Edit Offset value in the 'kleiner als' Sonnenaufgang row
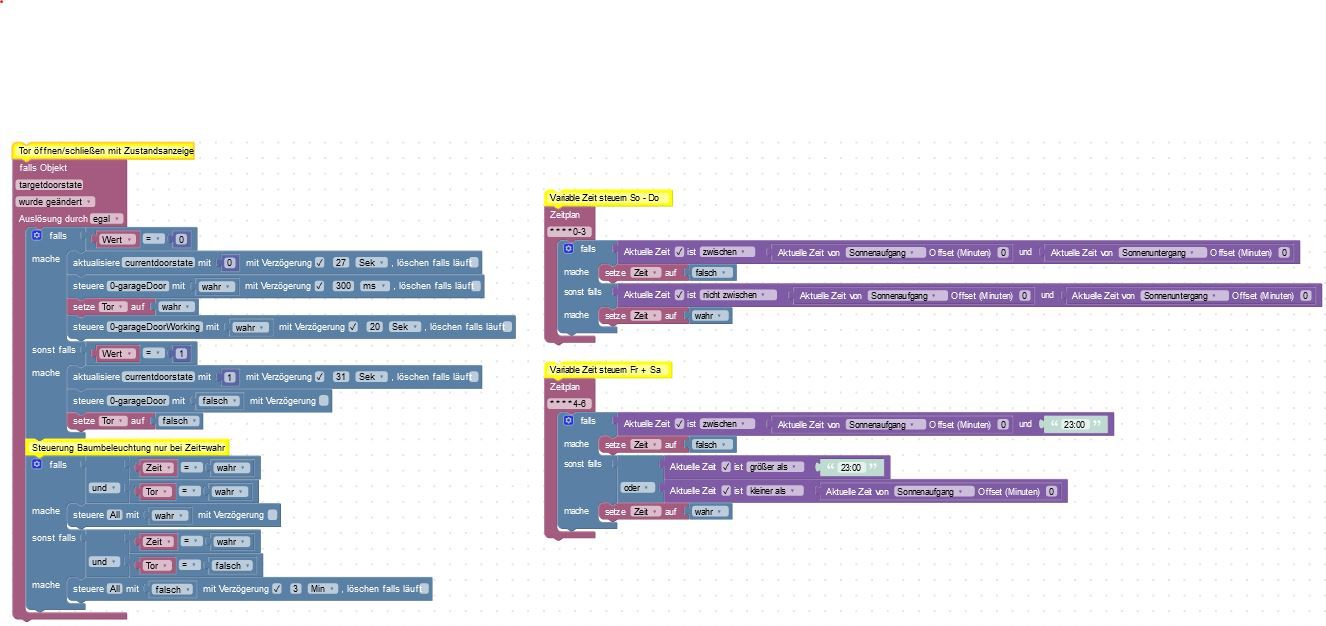The height and width of the screenshot is (626, 1326). tap(1051, 491)
